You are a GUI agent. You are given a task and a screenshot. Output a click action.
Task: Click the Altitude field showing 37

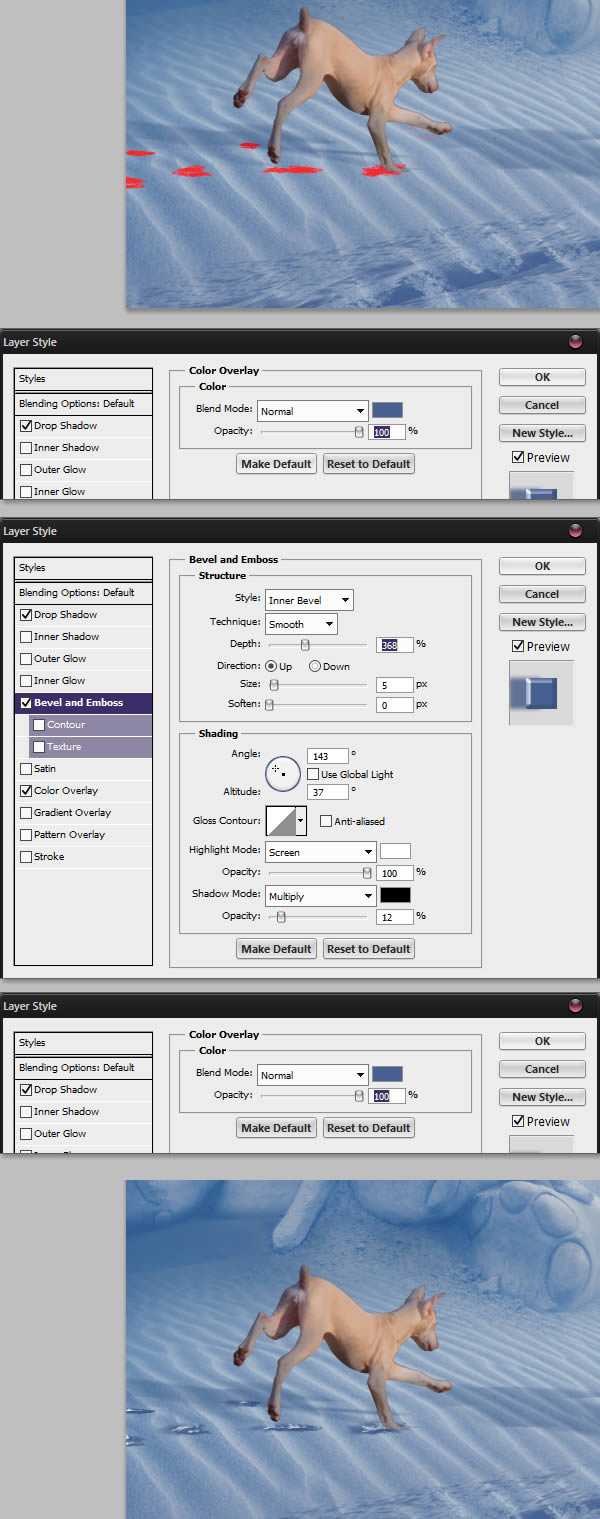(328, 792)
